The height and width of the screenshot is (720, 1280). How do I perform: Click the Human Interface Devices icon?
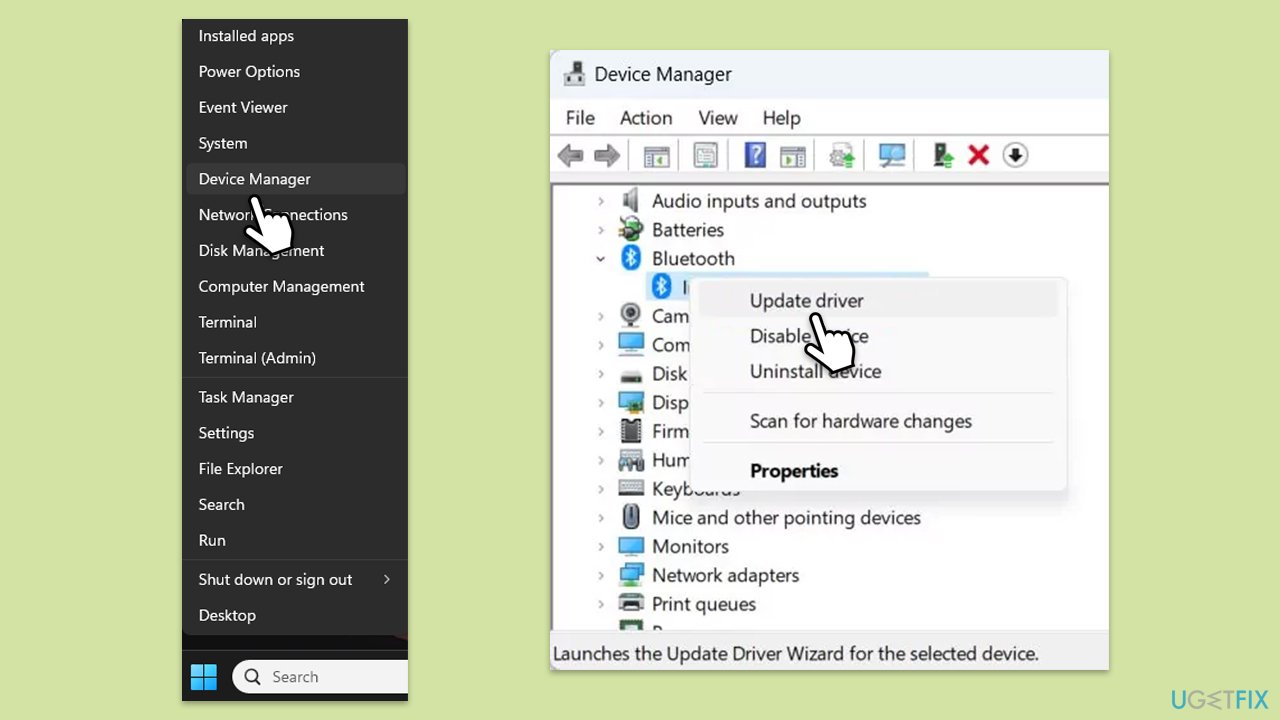630,460
